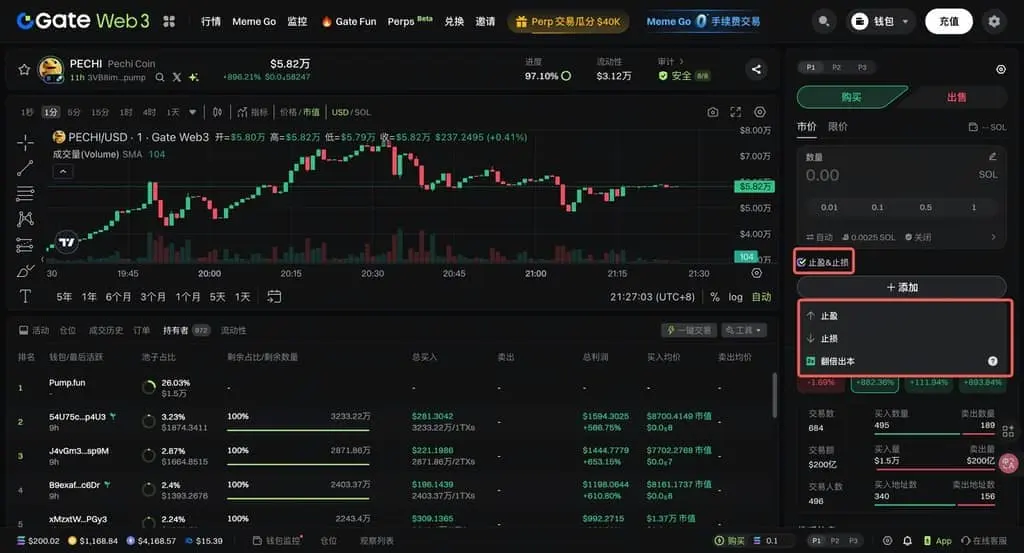The image size is (1024, 553).
Task: Open chart indicators (指标)
Action: coord(253,112)
